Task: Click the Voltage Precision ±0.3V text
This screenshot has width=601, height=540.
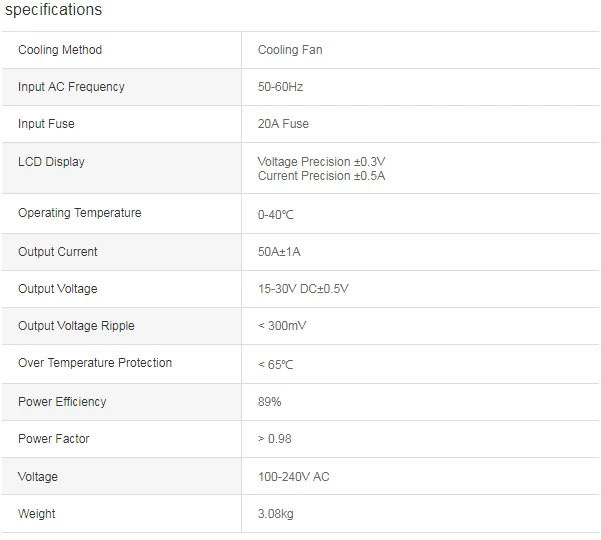Action: [321, 162]
